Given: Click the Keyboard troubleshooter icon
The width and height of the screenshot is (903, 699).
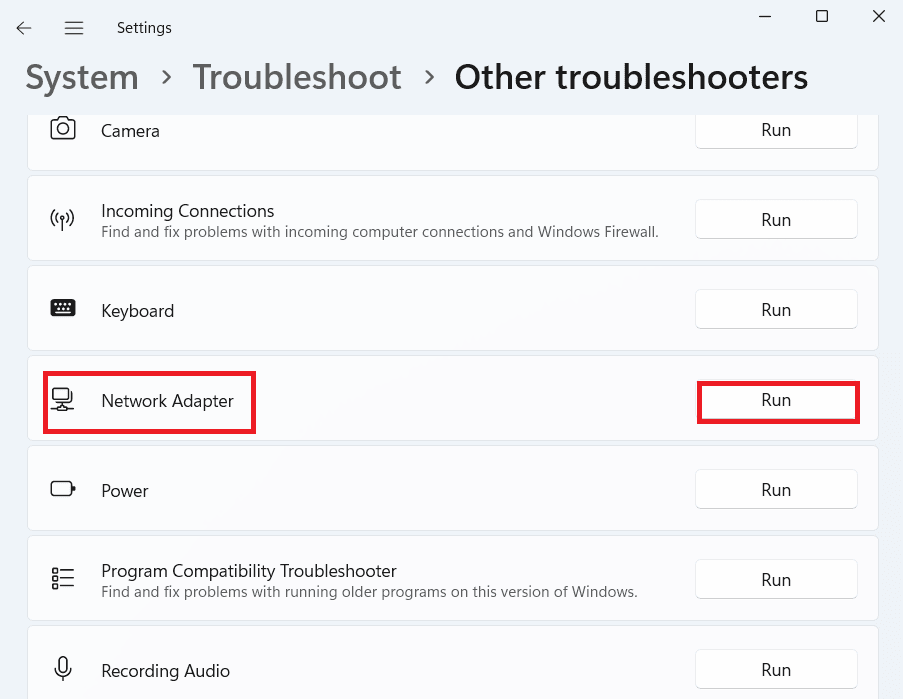Looking at the screenshot, I should tap(63, 308).
